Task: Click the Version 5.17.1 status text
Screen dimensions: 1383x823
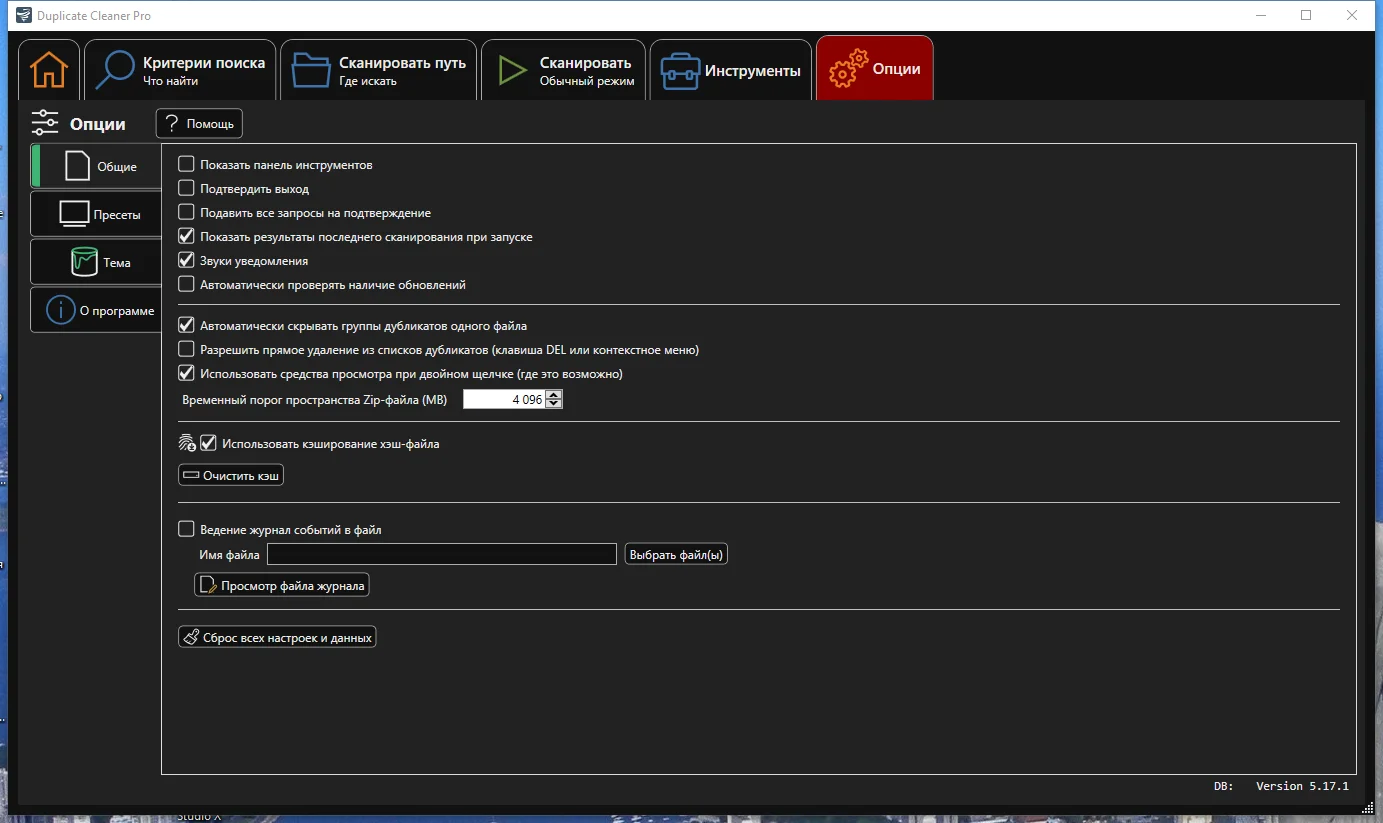Action: click(x=1302, y=786)
